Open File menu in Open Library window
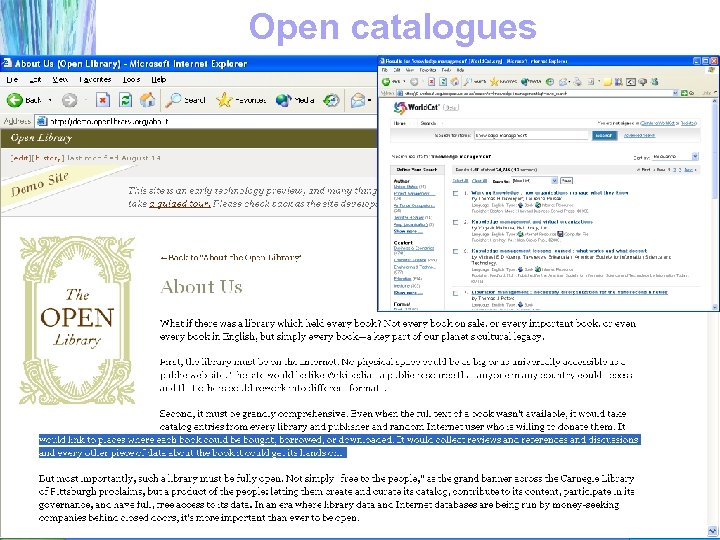This screenshot has width=720, height=540. point(12,79)
